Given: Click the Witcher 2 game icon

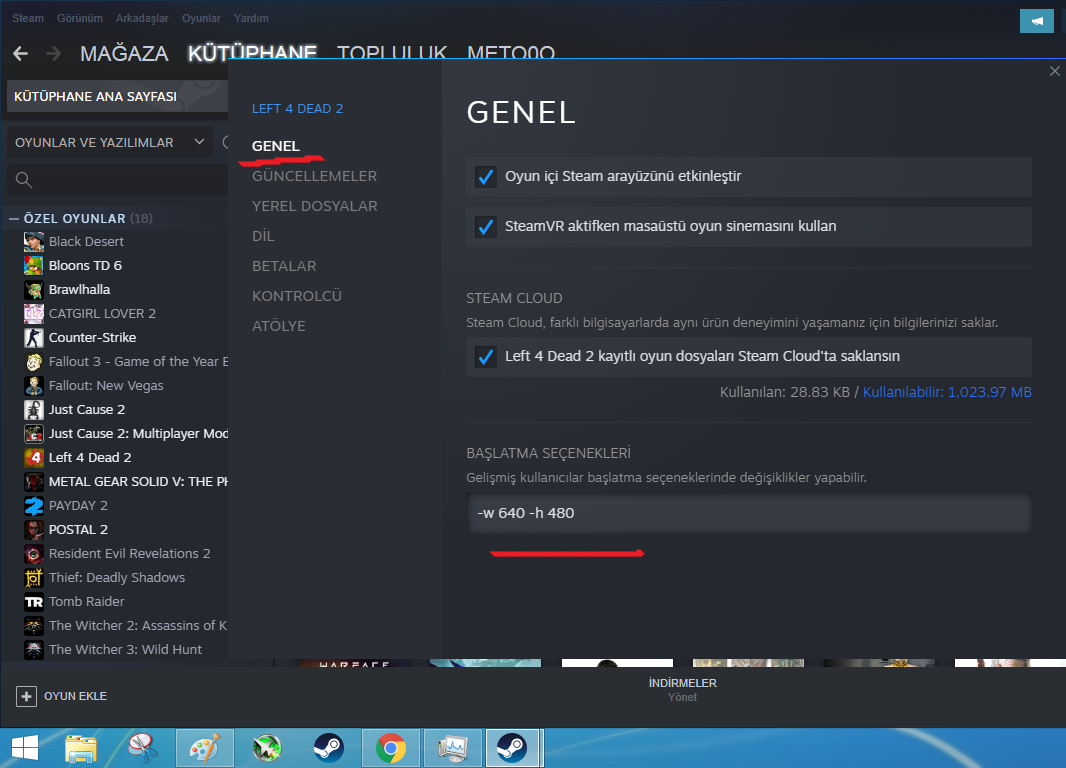Looking at the screenshot, I should coord(33,625).
